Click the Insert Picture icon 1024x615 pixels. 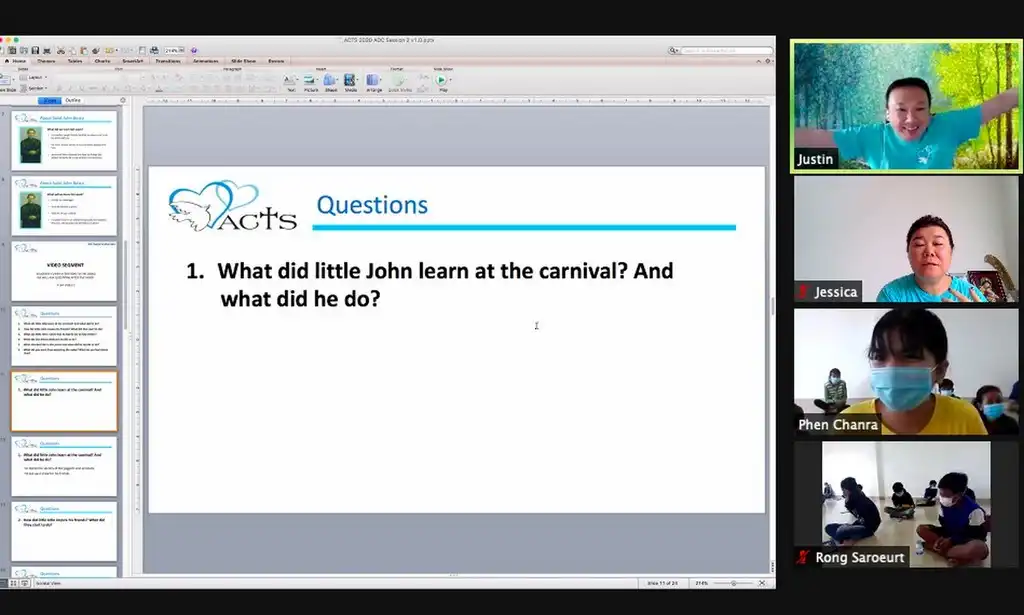pyautogui.click(x=310, y=80)
